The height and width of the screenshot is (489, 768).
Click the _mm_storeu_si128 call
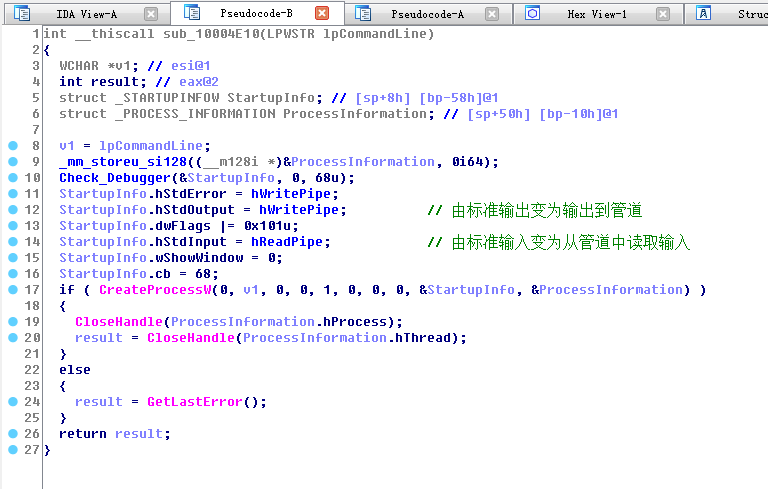[123, 162]
